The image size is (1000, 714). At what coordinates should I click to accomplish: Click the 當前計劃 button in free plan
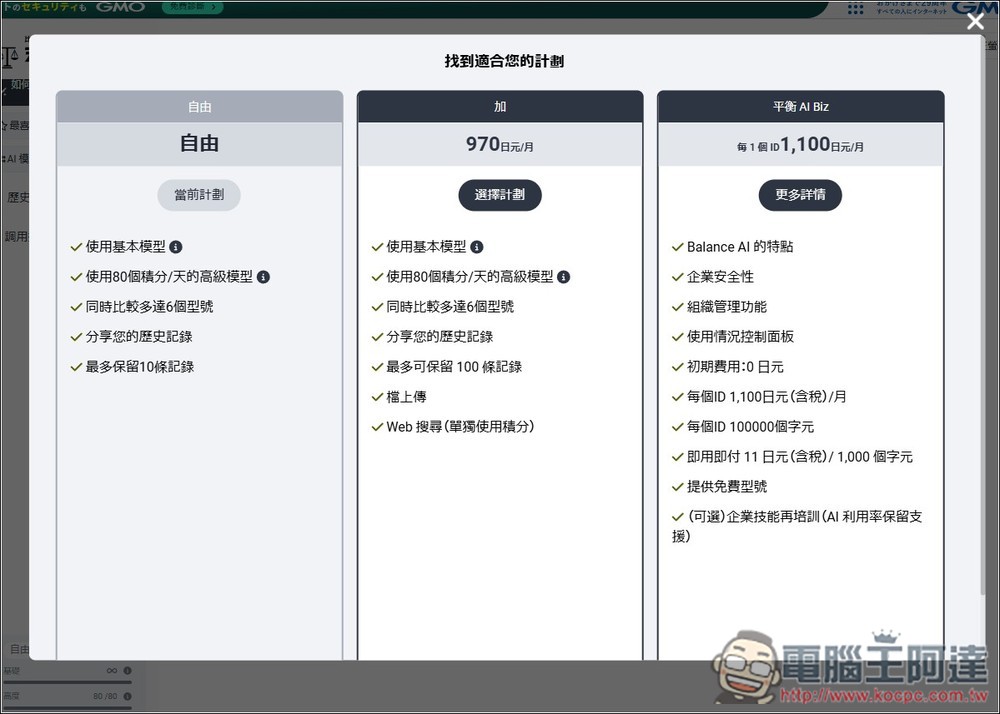pos(199,195)
